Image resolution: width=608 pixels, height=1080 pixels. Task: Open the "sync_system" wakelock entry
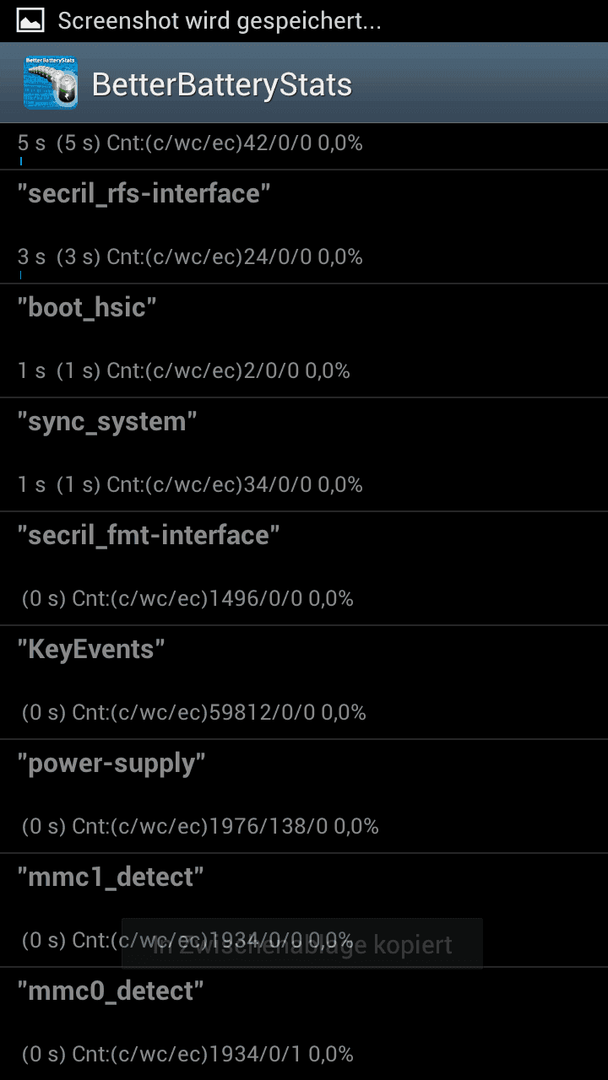pyautogui.click(x=304, y=455)
